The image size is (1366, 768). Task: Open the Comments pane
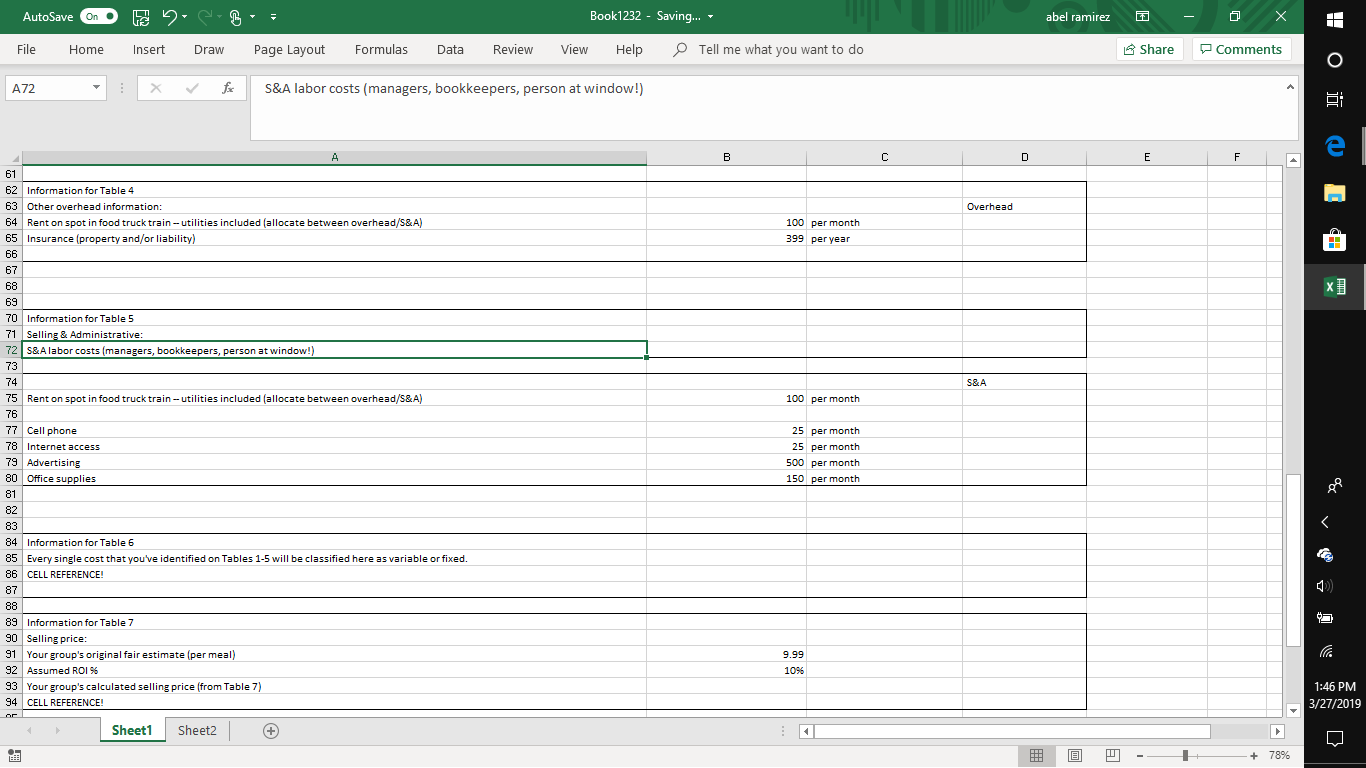[x=1241, y=49]
